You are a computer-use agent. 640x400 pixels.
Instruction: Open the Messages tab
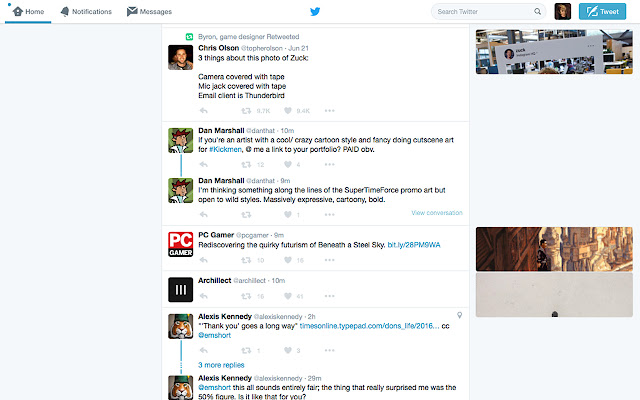point(149,11)
